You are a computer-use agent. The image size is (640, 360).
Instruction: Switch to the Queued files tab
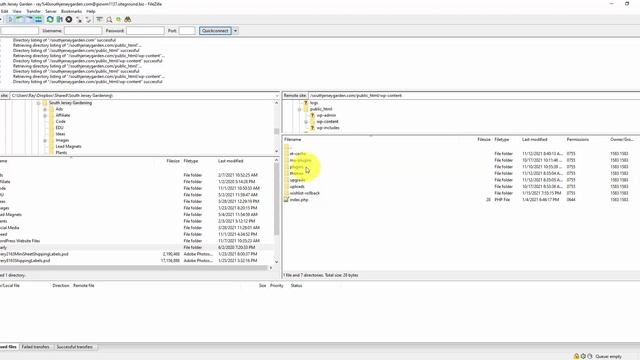coord(9,347)
